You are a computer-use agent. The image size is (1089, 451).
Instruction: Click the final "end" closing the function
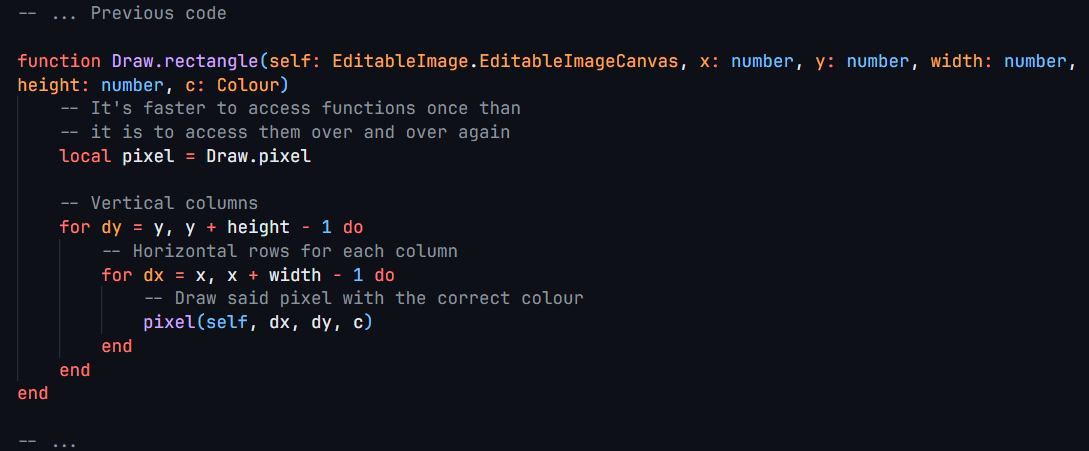(x=33, y=393)
